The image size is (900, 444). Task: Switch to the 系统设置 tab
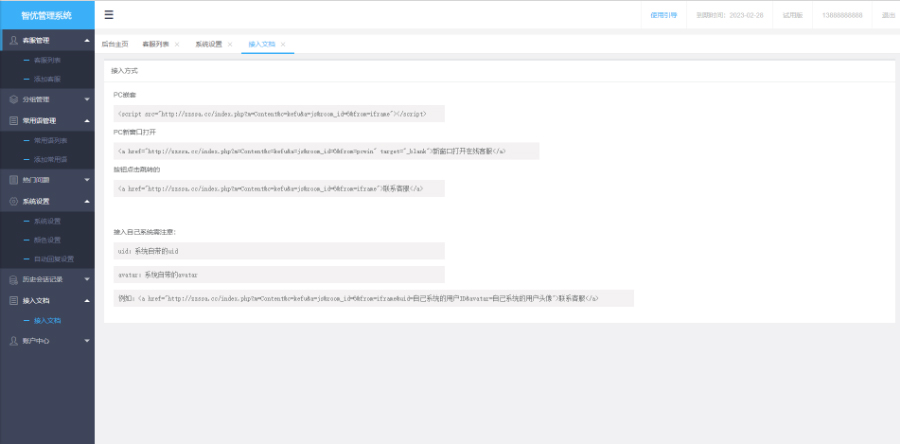[x=208, y=44]
